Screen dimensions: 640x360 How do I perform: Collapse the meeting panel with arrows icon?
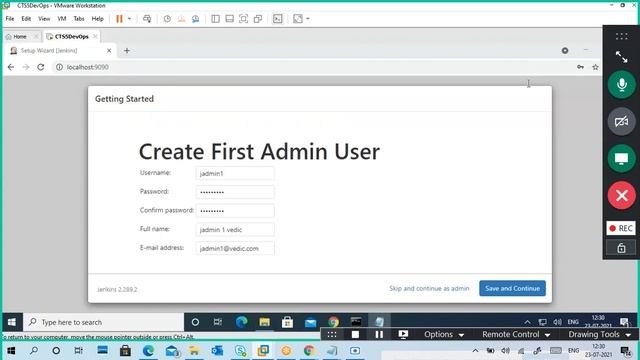(621, 57)
